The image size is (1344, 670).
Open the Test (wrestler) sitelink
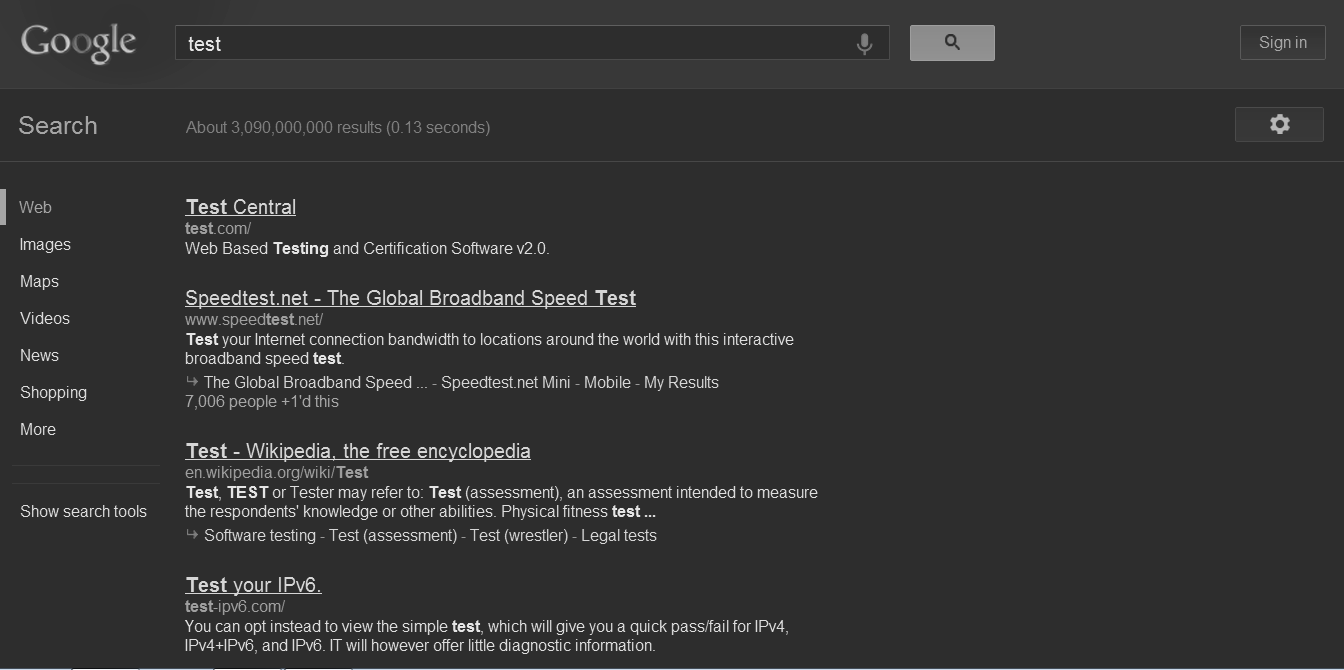pos(520,535)
